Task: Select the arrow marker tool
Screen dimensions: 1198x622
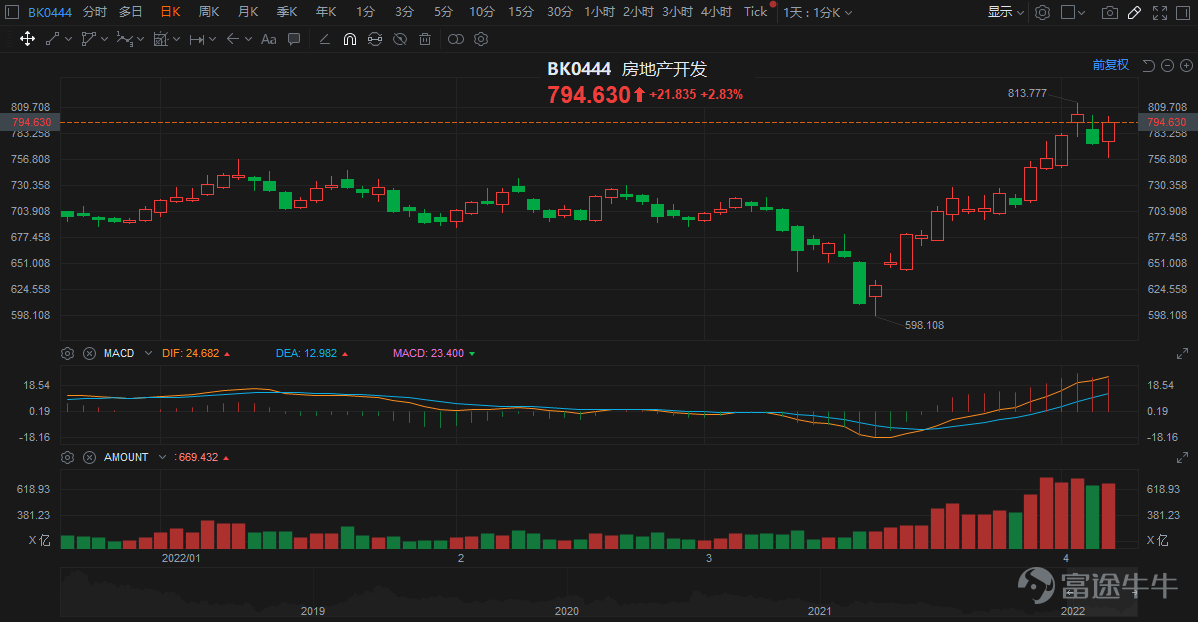Action: tap(233, 39)
